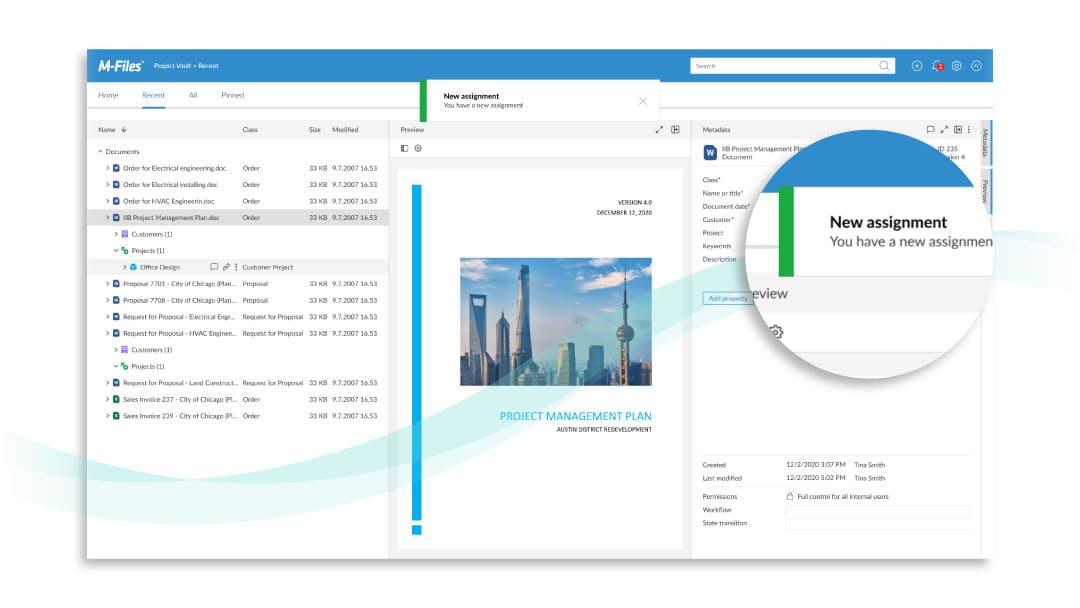Collapse the Projects (1) node under IIB plan
The image size is (1080, 608).
(116, 251)
